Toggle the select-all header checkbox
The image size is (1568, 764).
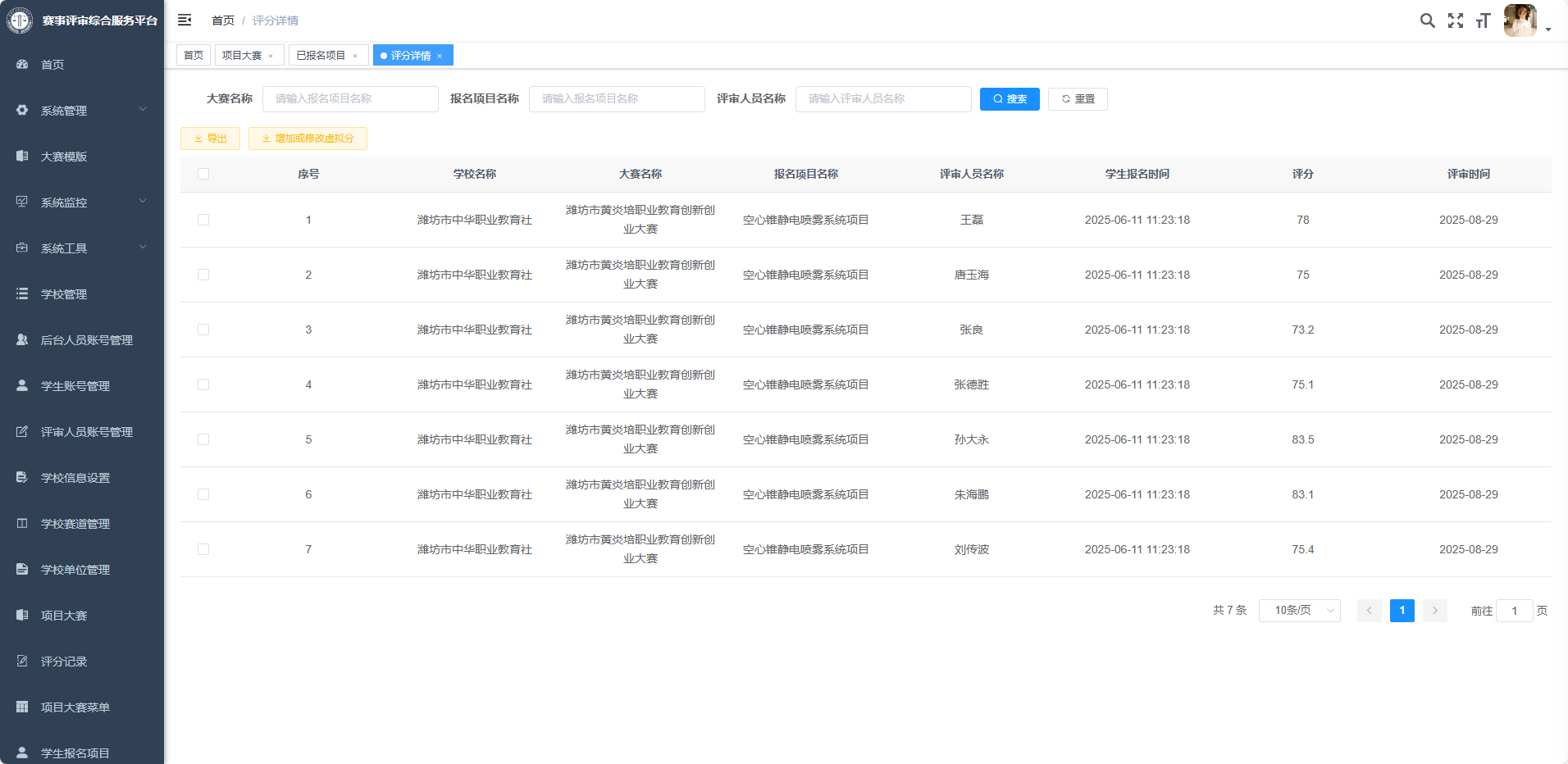[x=203, y=174]
